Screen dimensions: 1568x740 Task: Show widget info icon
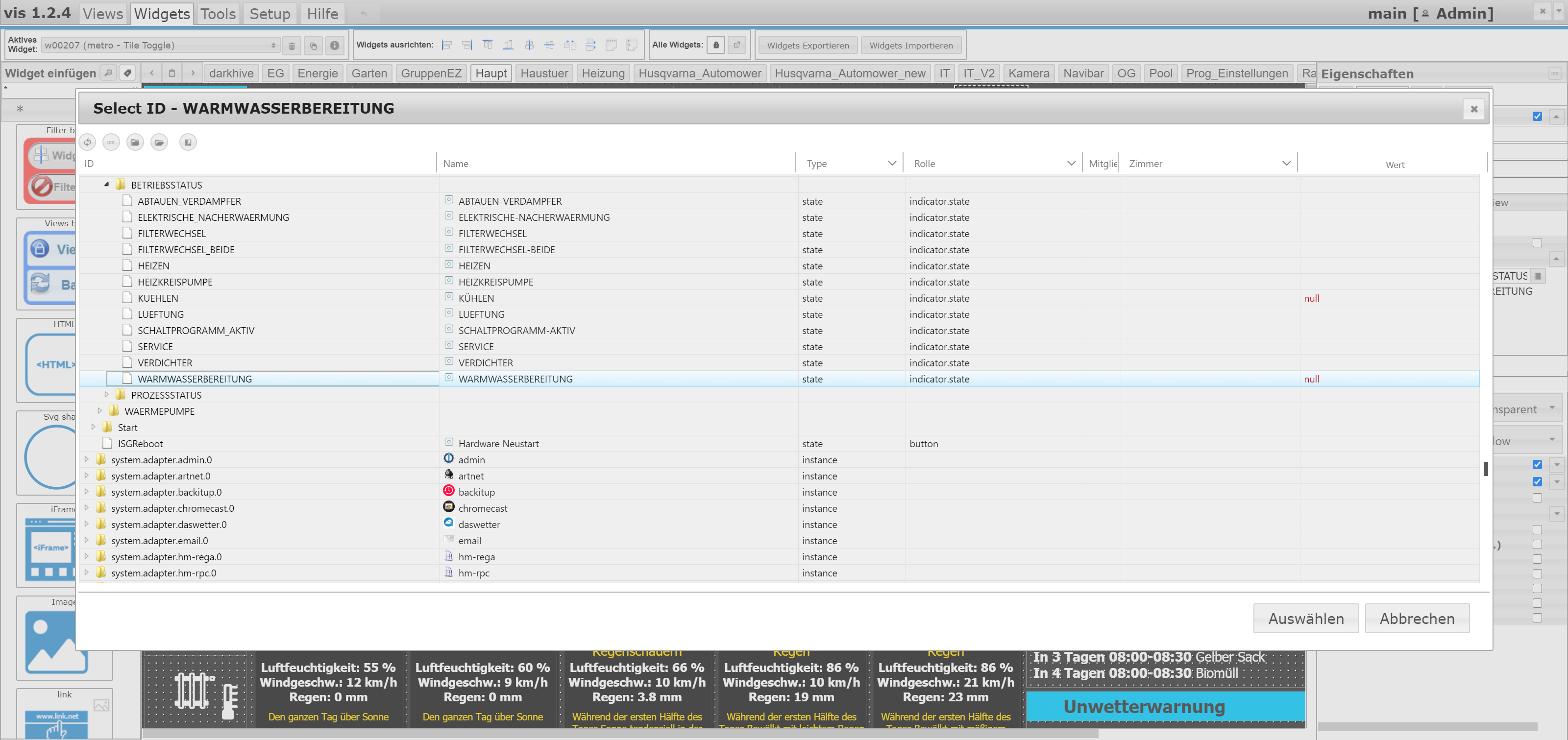(x=334, y=46)
